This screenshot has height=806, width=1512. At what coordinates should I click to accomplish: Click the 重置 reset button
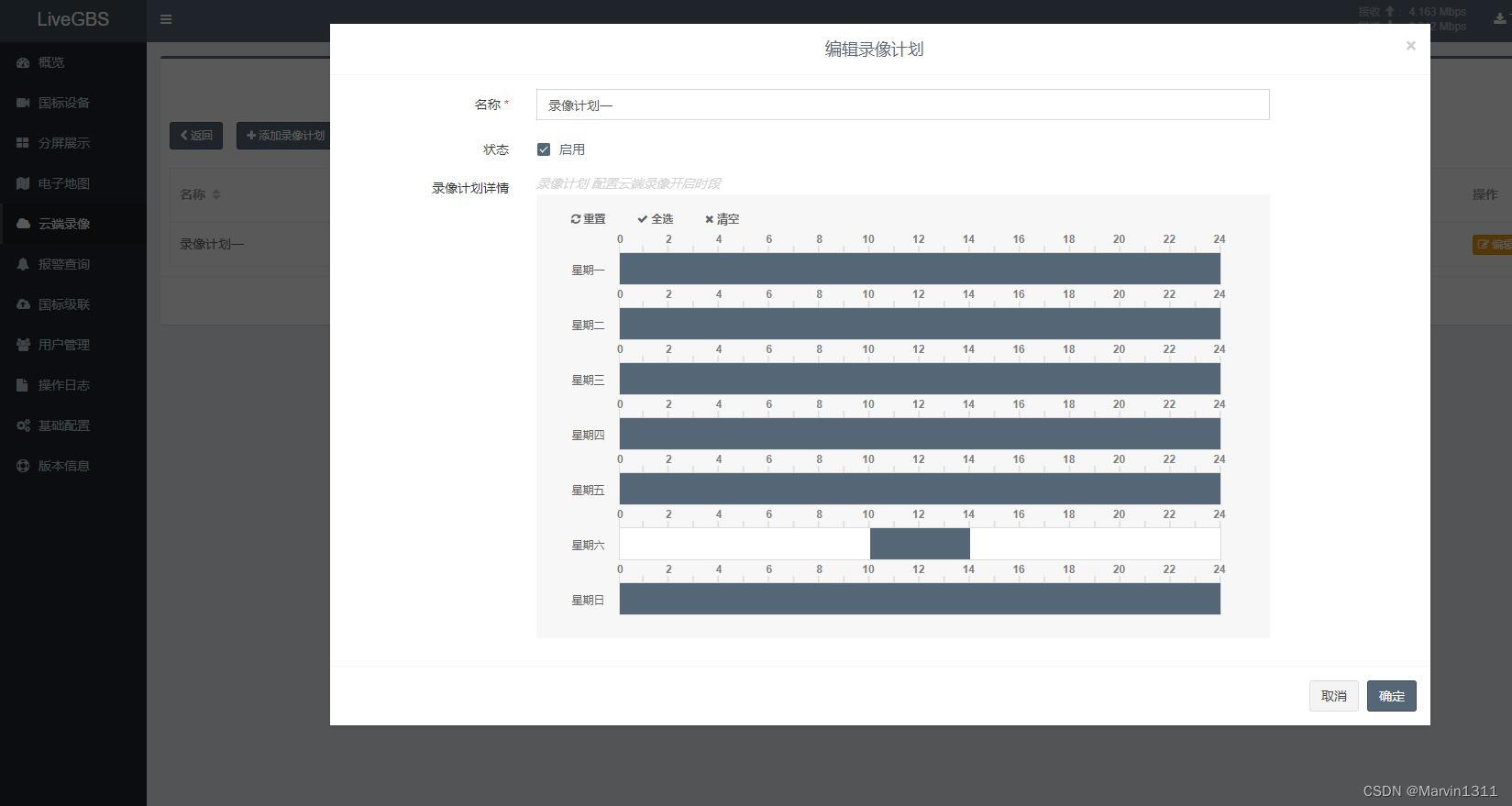tap(588, 219)
